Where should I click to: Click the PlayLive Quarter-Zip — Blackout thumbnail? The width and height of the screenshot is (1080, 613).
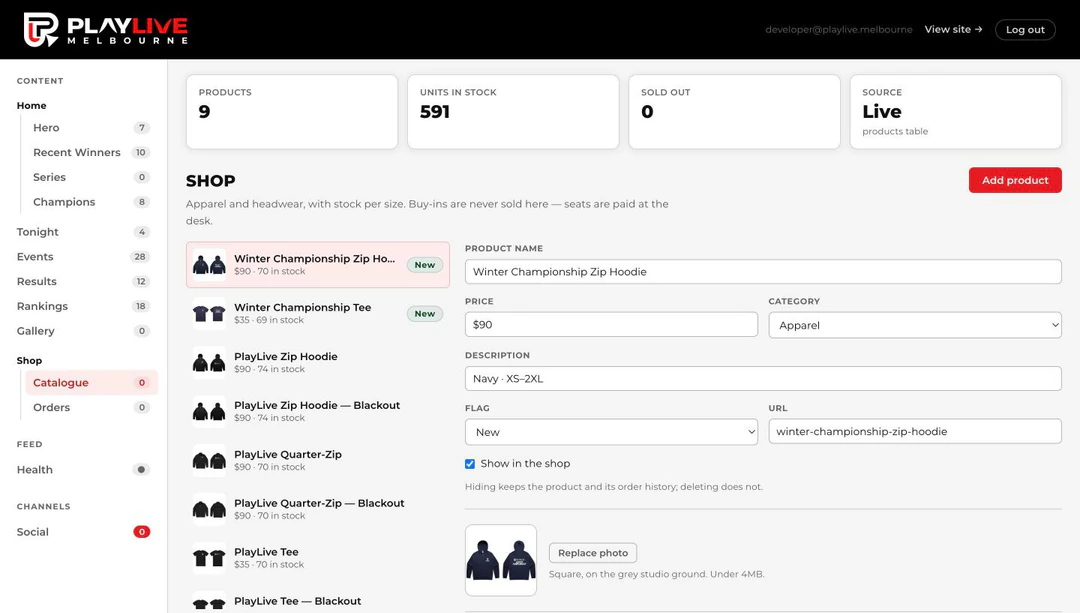pos(209,509)
